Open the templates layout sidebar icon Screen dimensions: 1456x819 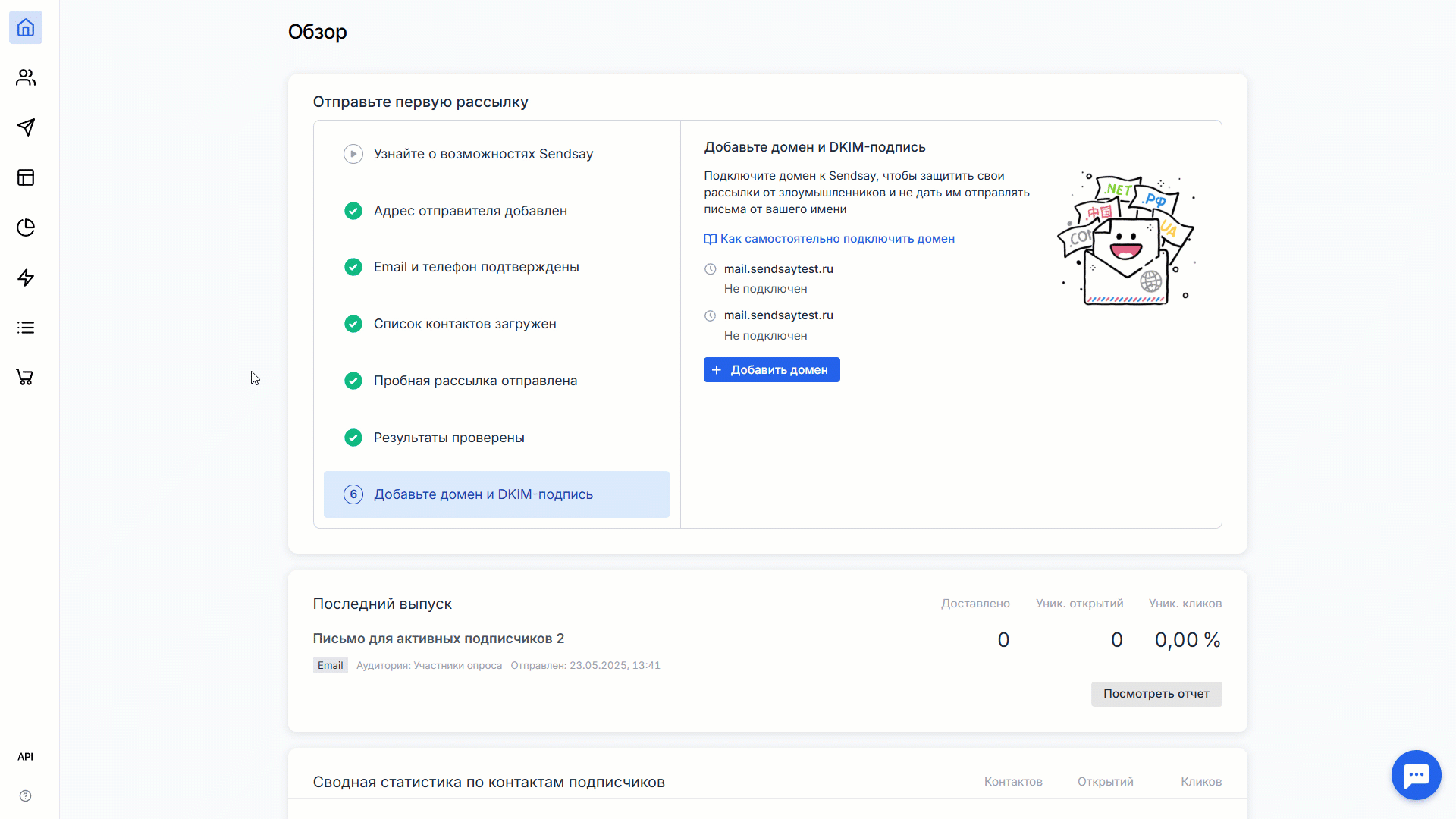[x=26, y=177]
